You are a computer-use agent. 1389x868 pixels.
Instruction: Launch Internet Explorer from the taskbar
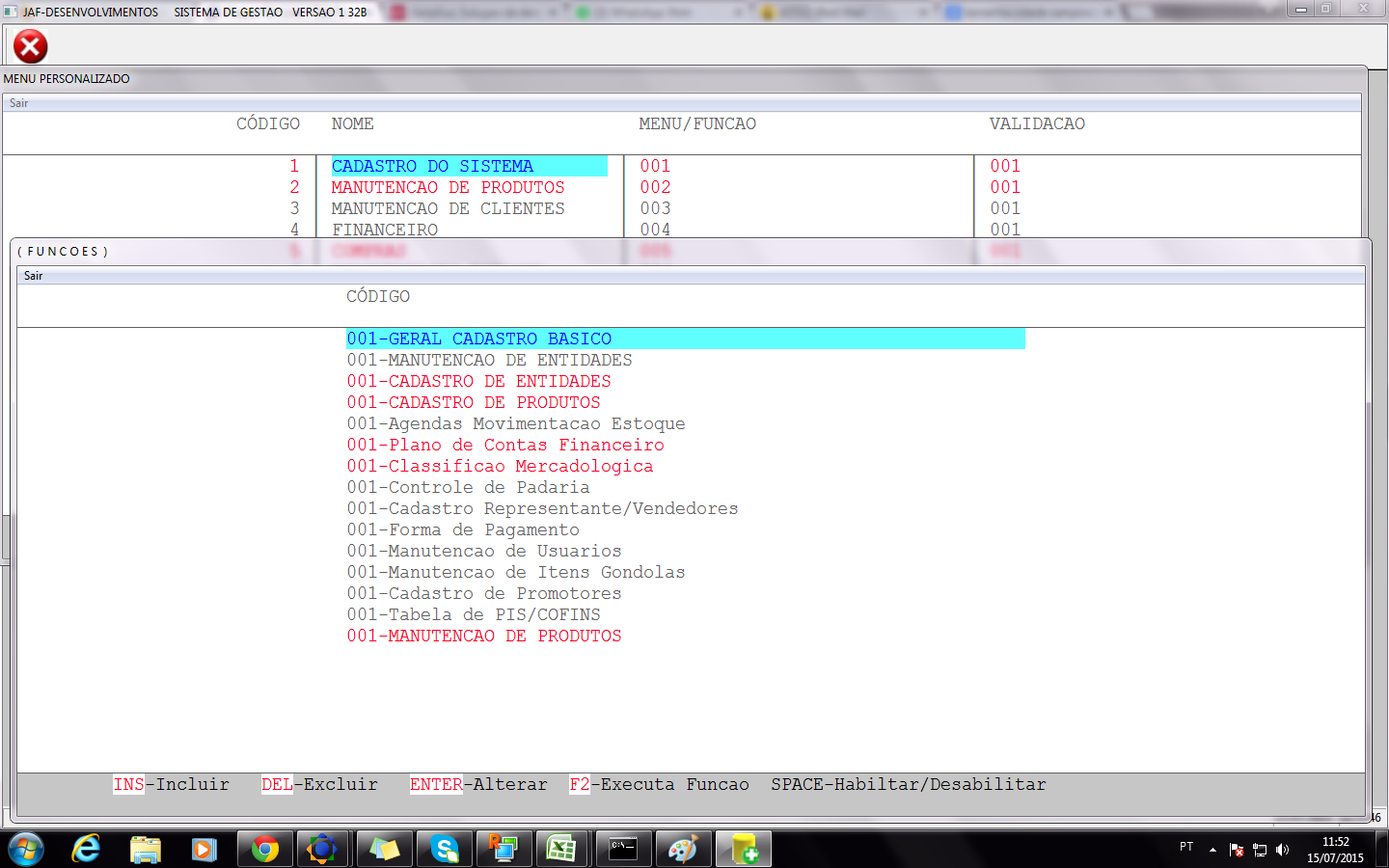[87, 849]
